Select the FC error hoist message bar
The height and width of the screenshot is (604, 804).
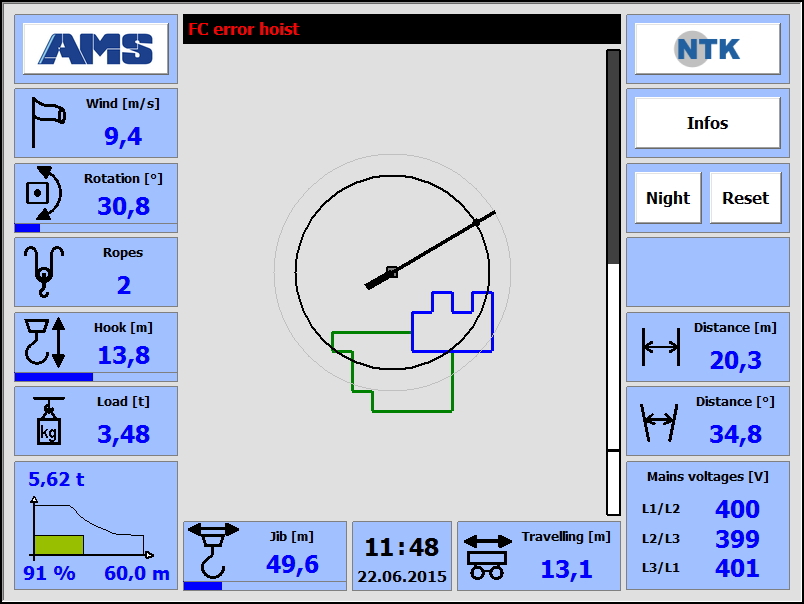tap(402, 29)
